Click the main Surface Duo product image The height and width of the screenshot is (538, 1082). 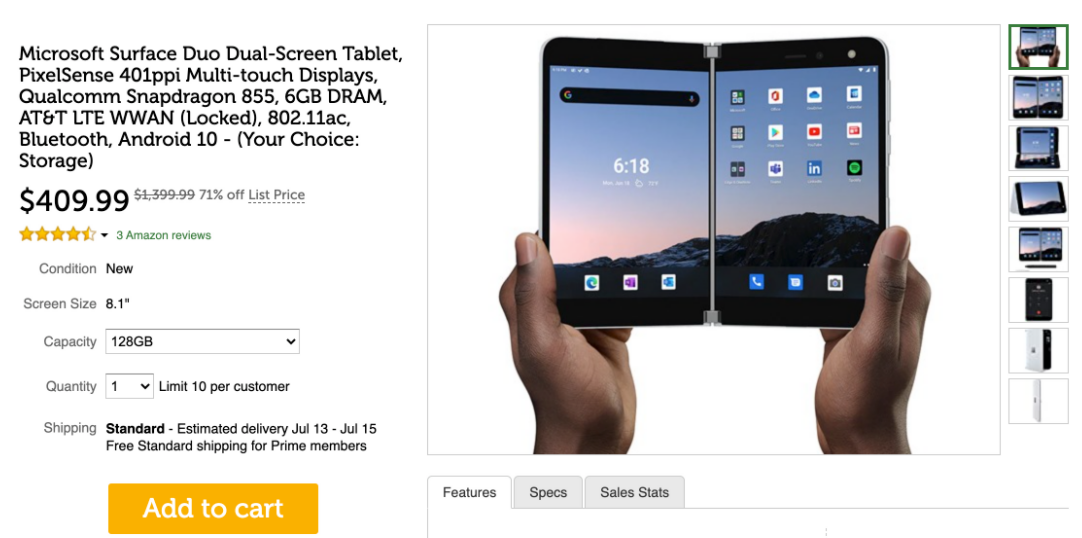pyautogui.click(x=714, y=239)
